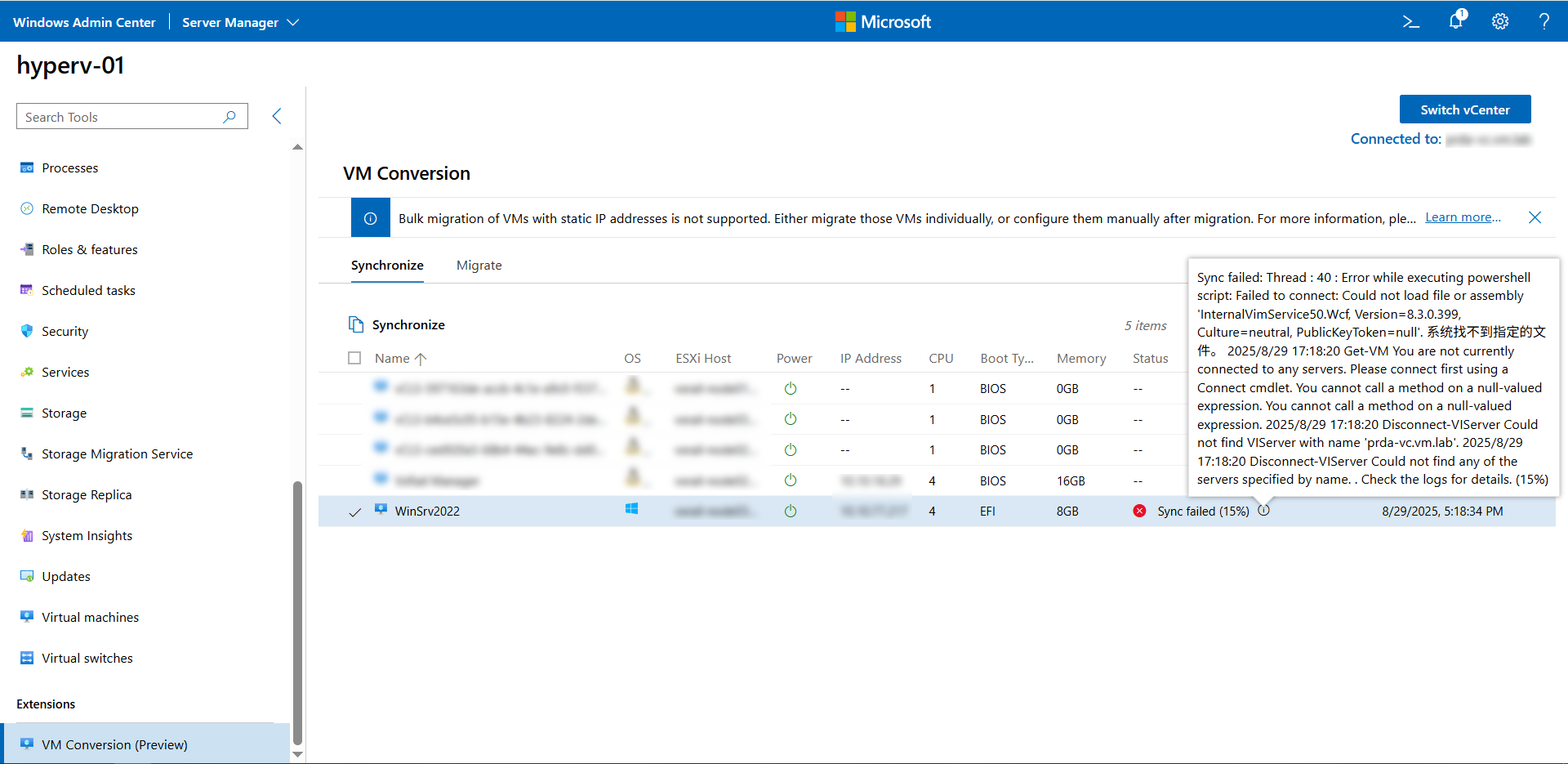Focus the Search Tools input field
Viewport: 1568px width, 764px height.
point(132,117)
